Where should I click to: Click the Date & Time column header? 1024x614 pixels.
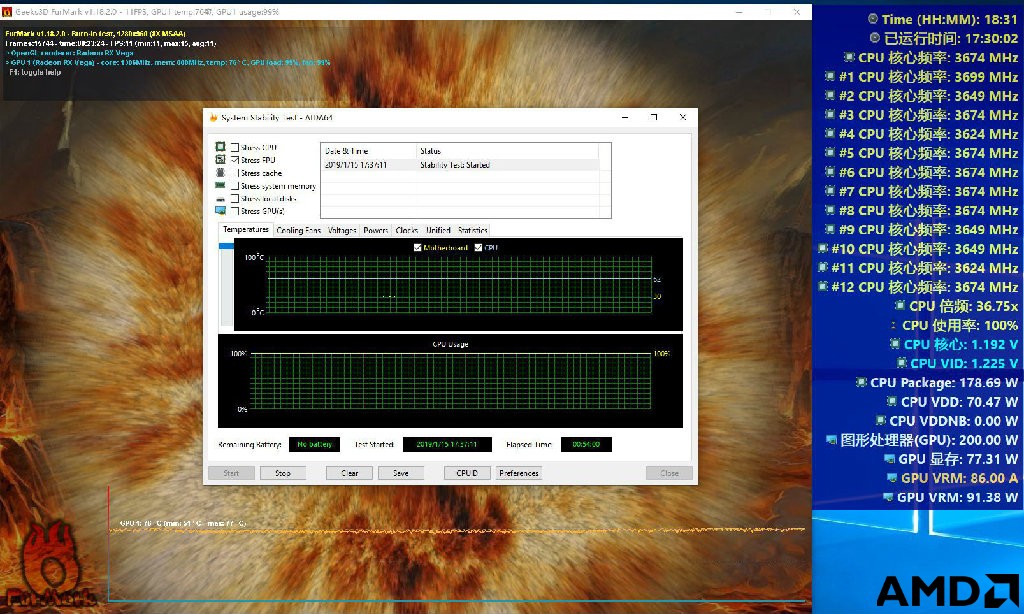[x=368, y=151]
